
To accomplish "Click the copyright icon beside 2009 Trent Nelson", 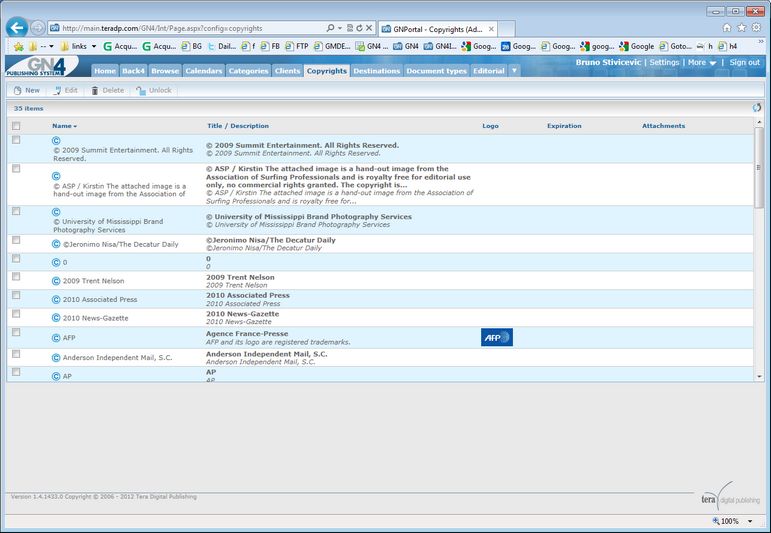I will click(56, 281).
